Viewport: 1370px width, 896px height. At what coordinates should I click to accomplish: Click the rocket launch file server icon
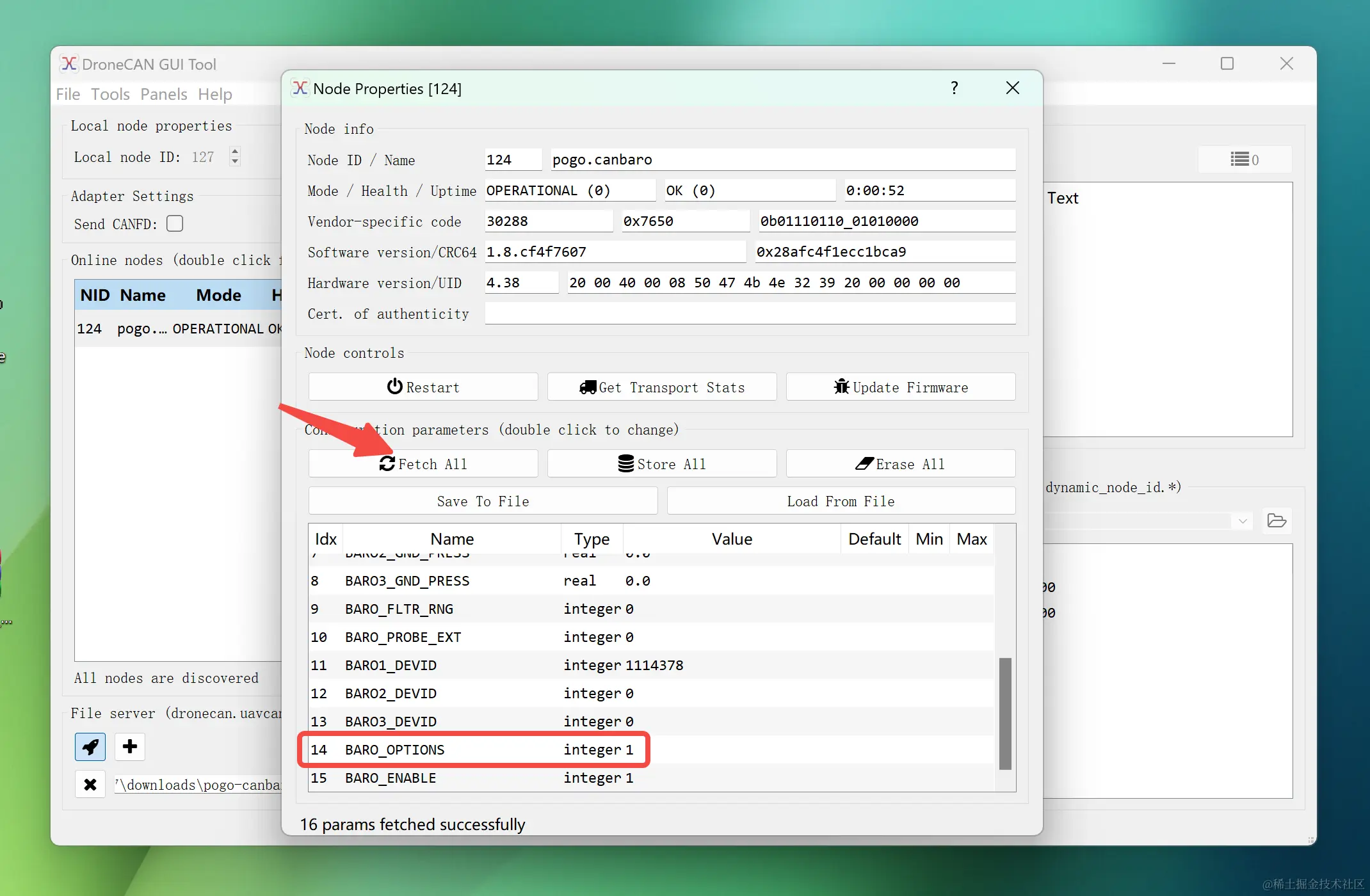tap(90, 747)
